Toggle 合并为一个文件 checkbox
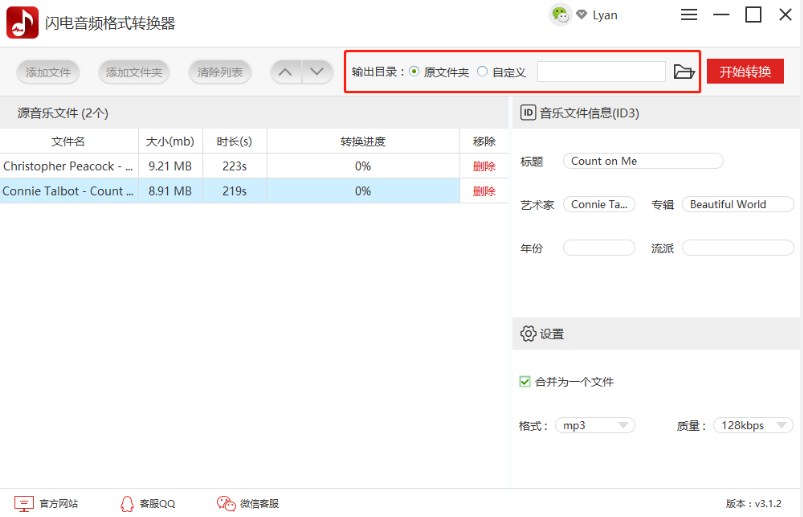The height and width of the screenshot is (517, 803). pos(525,381)
